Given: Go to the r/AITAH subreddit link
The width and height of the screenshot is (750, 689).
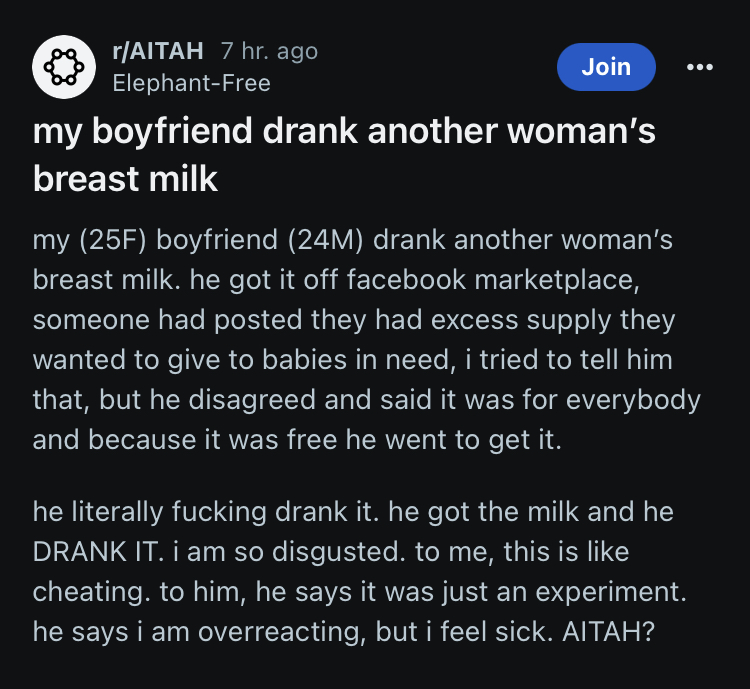Looking at the screenshot, I should click(158, 51).
